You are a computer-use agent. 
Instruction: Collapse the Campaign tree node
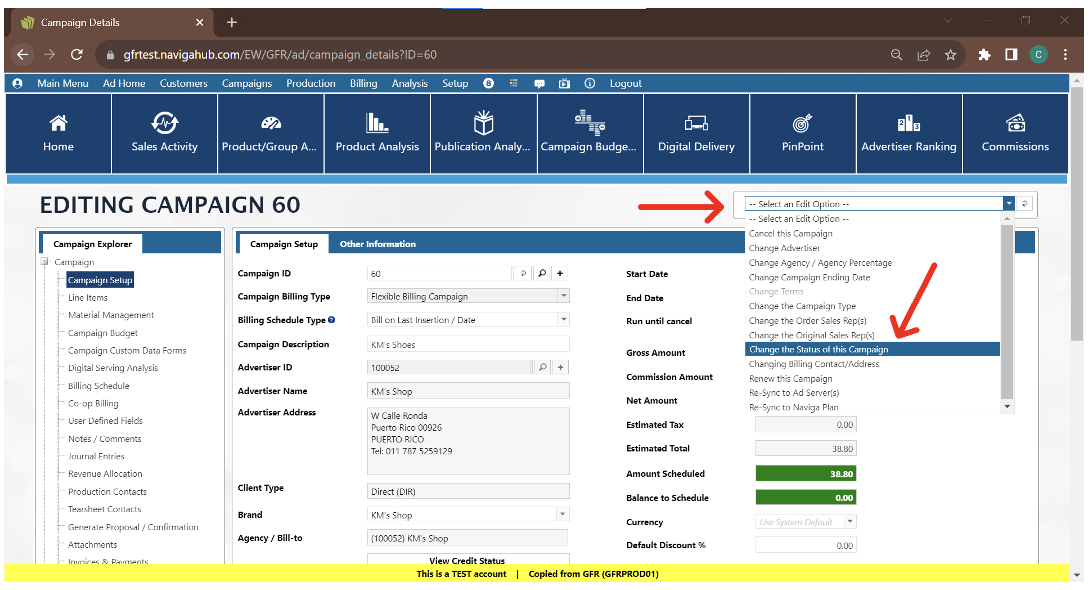(45, 263)
